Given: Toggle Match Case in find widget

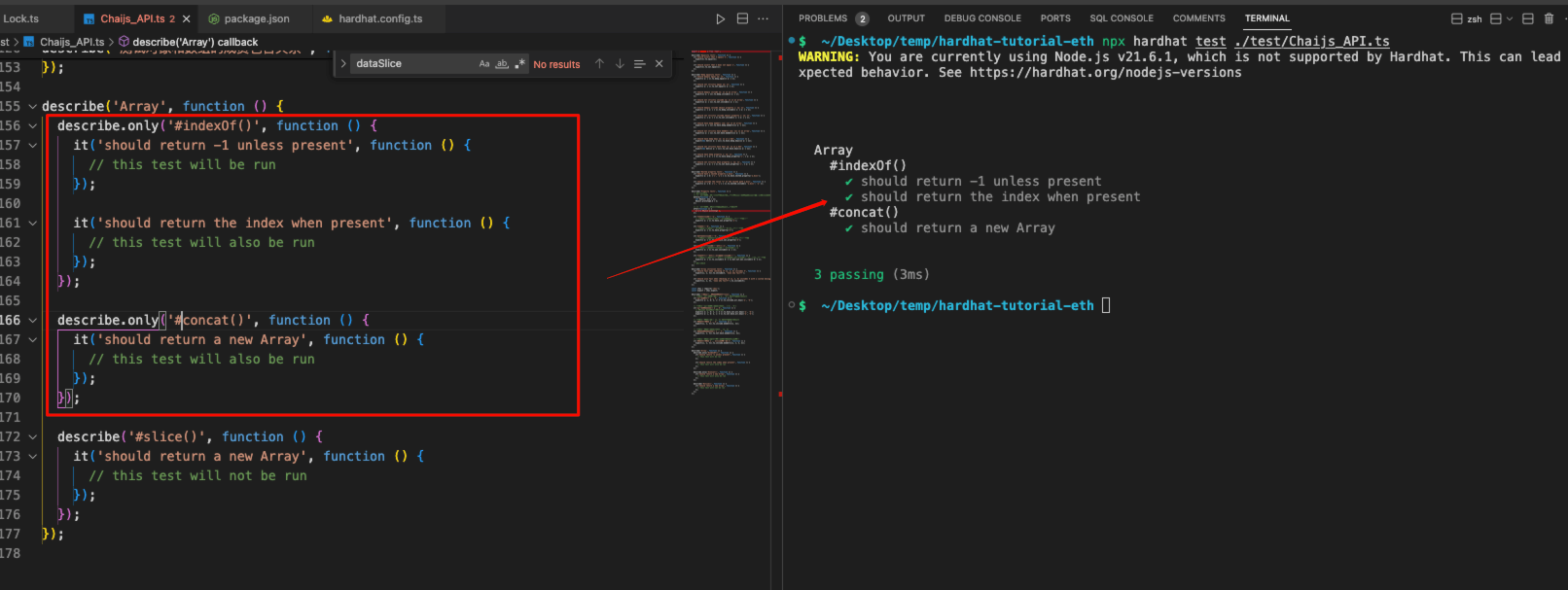Looking at the screenshot, I should pos(484,64).
